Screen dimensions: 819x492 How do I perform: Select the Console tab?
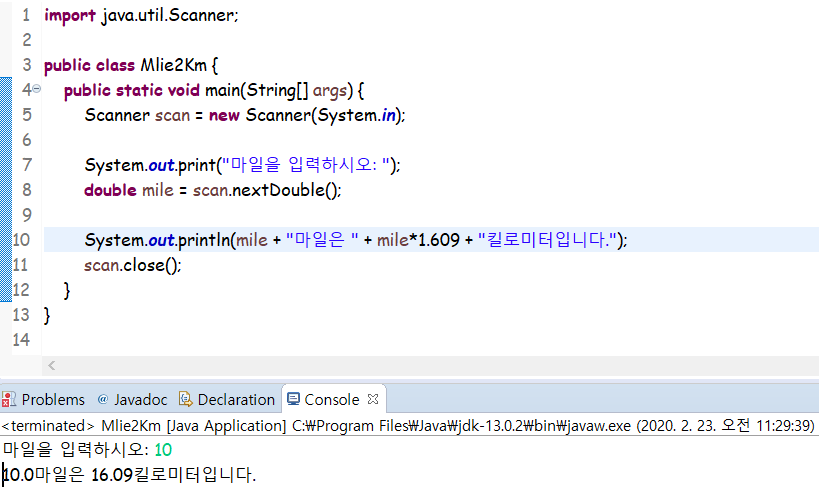pos(332,400)
